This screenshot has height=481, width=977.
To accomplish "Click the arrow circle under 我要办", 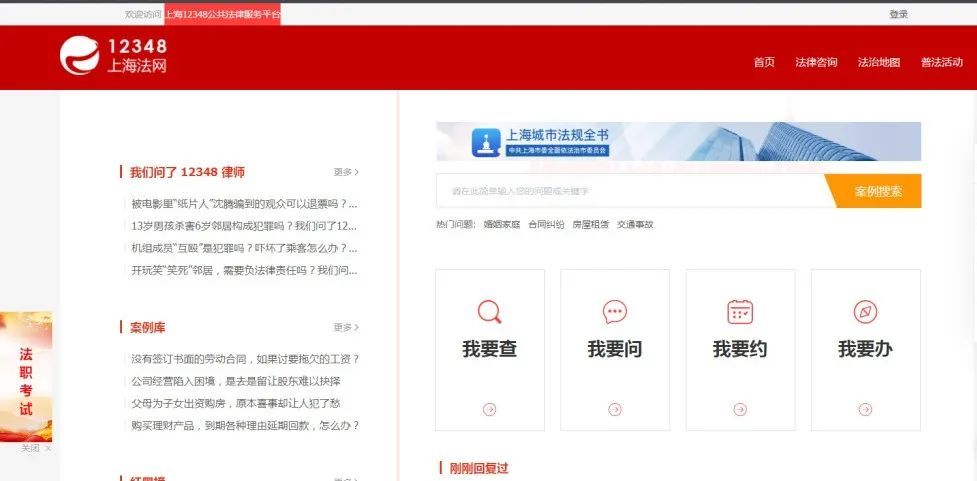I will pyautogui.click(x=865, y=409).
